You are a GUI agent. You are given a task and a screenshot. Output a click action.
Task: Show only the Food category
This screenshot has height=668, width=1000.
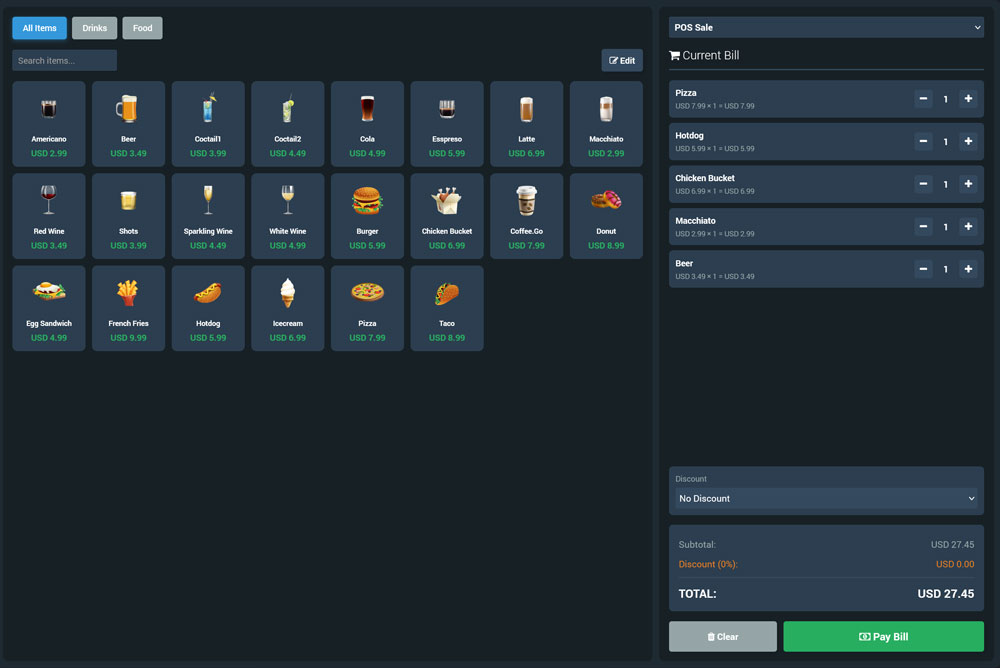[x=142, y=28]
